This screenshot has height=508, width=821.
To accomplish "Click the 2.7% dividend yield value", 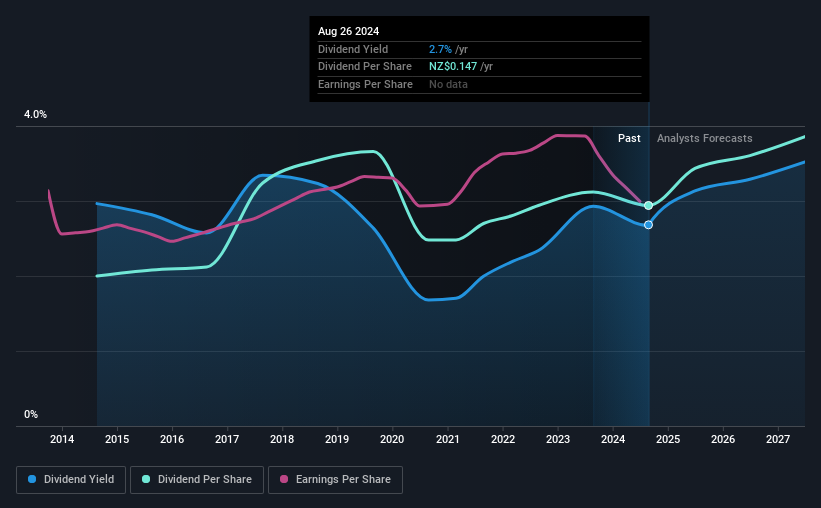I will pyautogui.click(x=440, y=49).
